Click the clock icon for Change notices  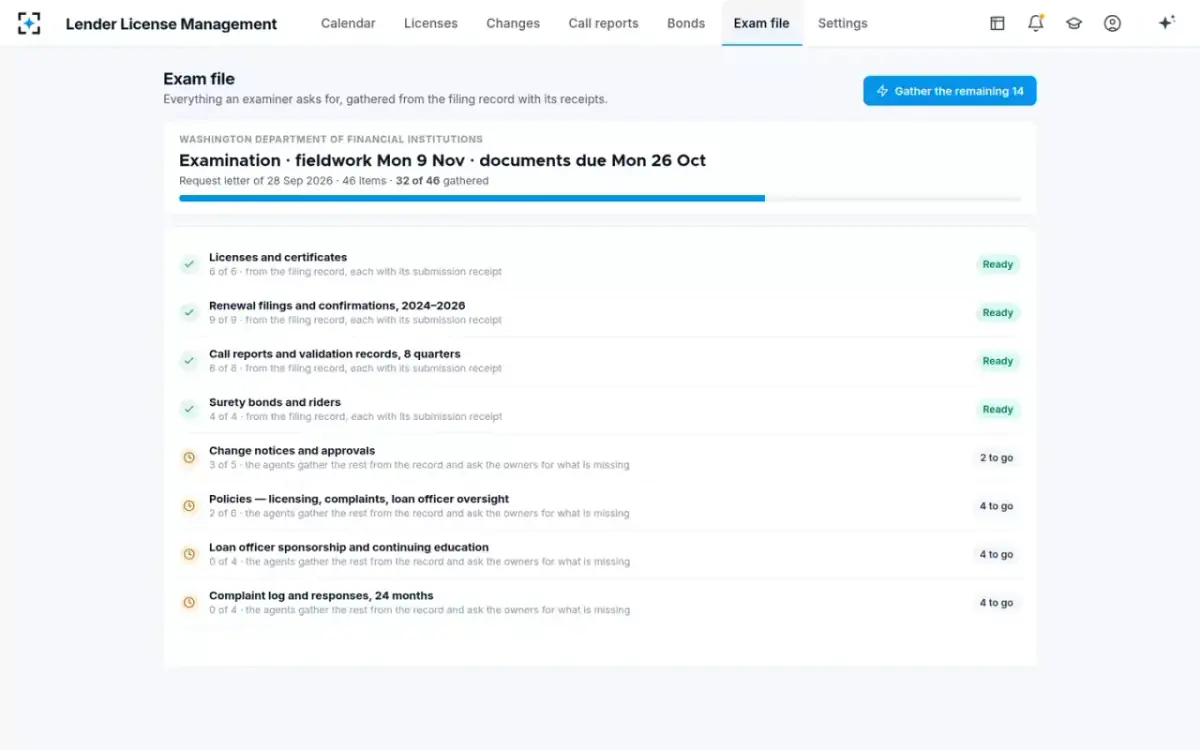189,458
